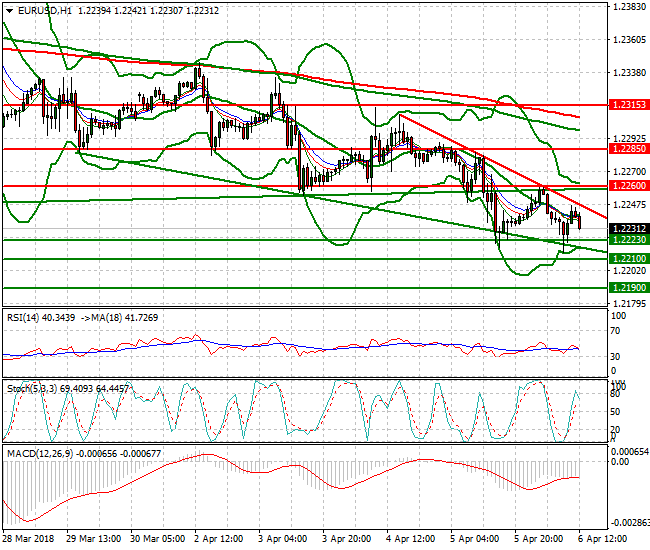This screenshot has width=650, height=550.
Task: Click the MACD scale value -0.002863
Action: (629, 522)
